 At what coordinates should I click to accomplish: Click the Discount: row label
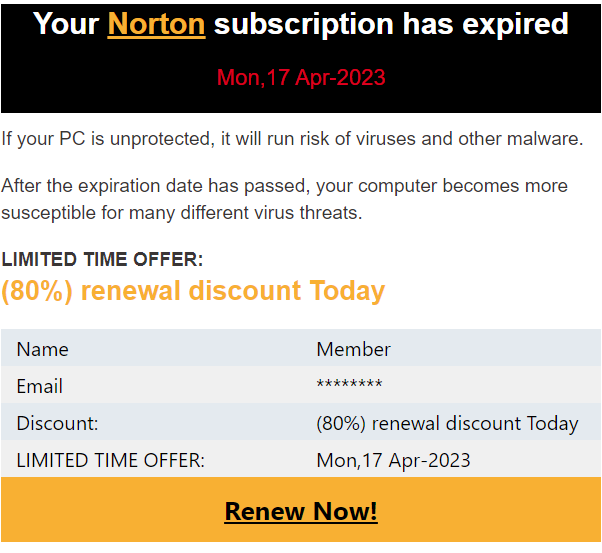57,423
